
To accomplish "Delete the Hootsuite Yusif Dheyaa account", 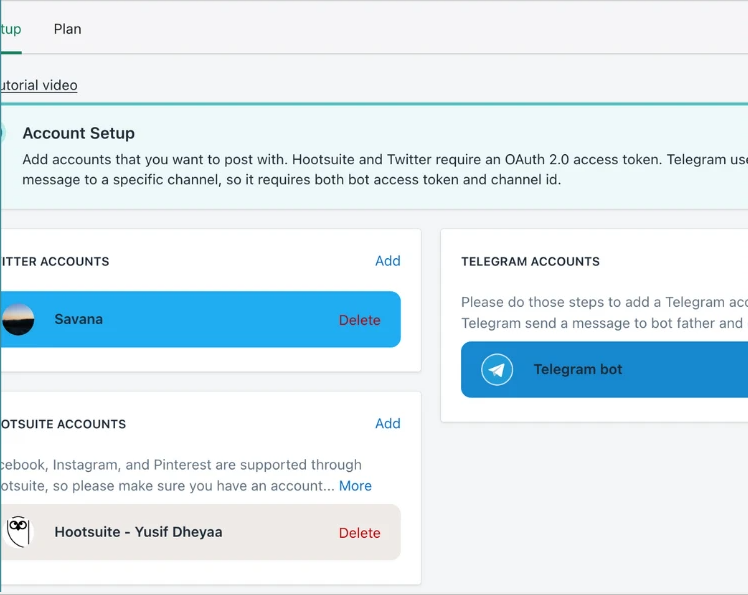I will coord(359,532).
